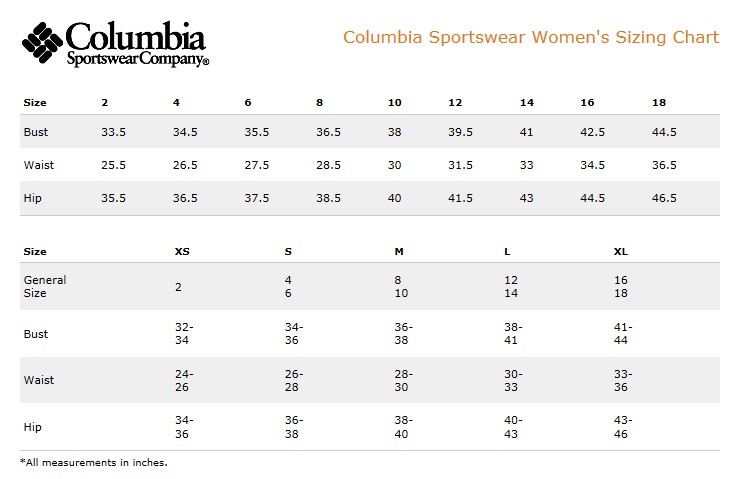This screenshot has width=736, height=479.
Task: Click the Columbia Sportswear Women's Sizing Chart title
Action: click(531, 37)
